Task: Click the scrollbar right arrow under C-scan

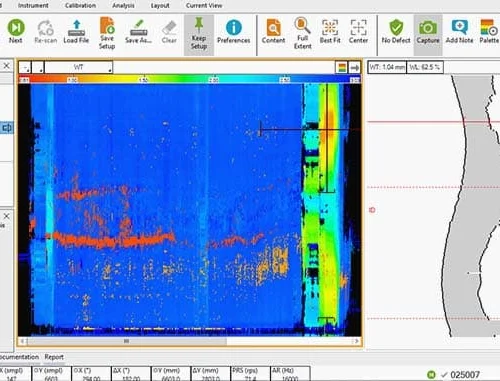Action: coord(356,341)
